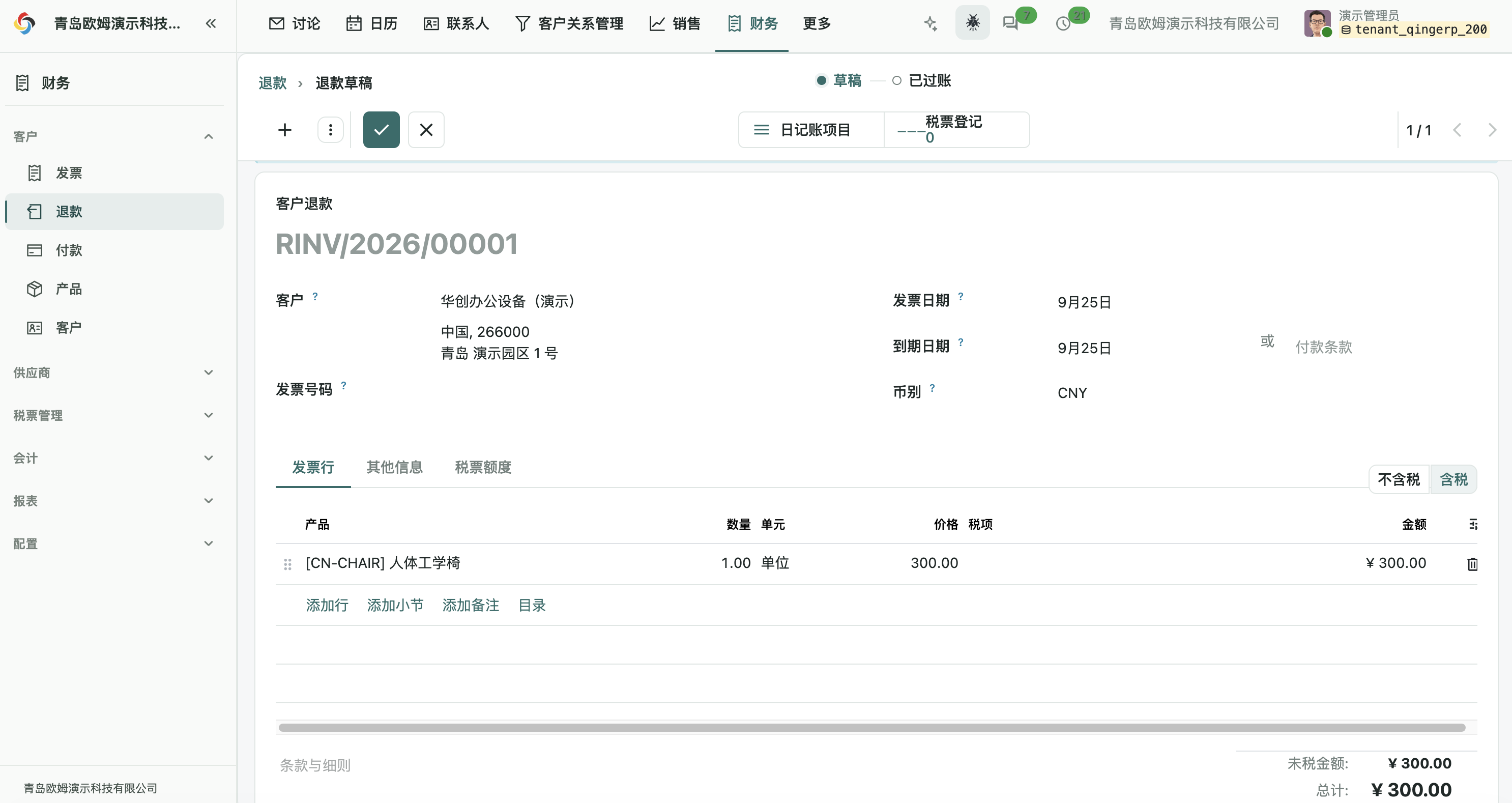Click the 添加小节 link

395,605
